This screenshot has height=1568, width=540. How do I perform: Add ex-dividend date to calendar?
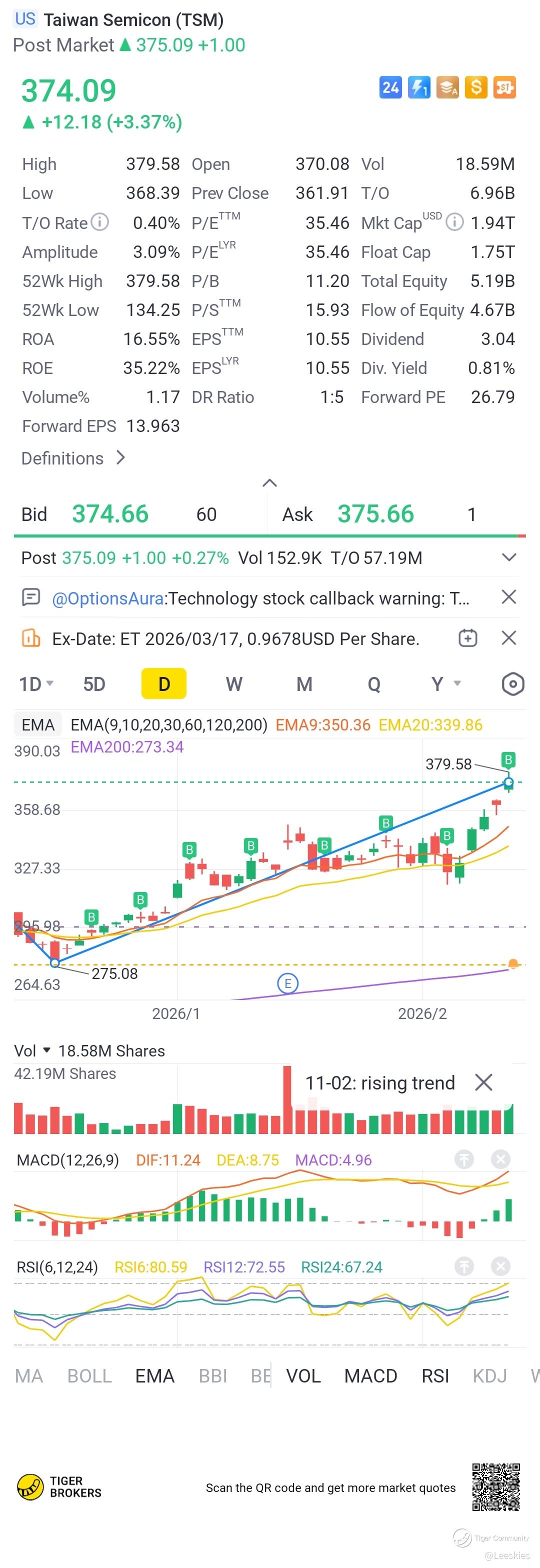pos(467,638)
